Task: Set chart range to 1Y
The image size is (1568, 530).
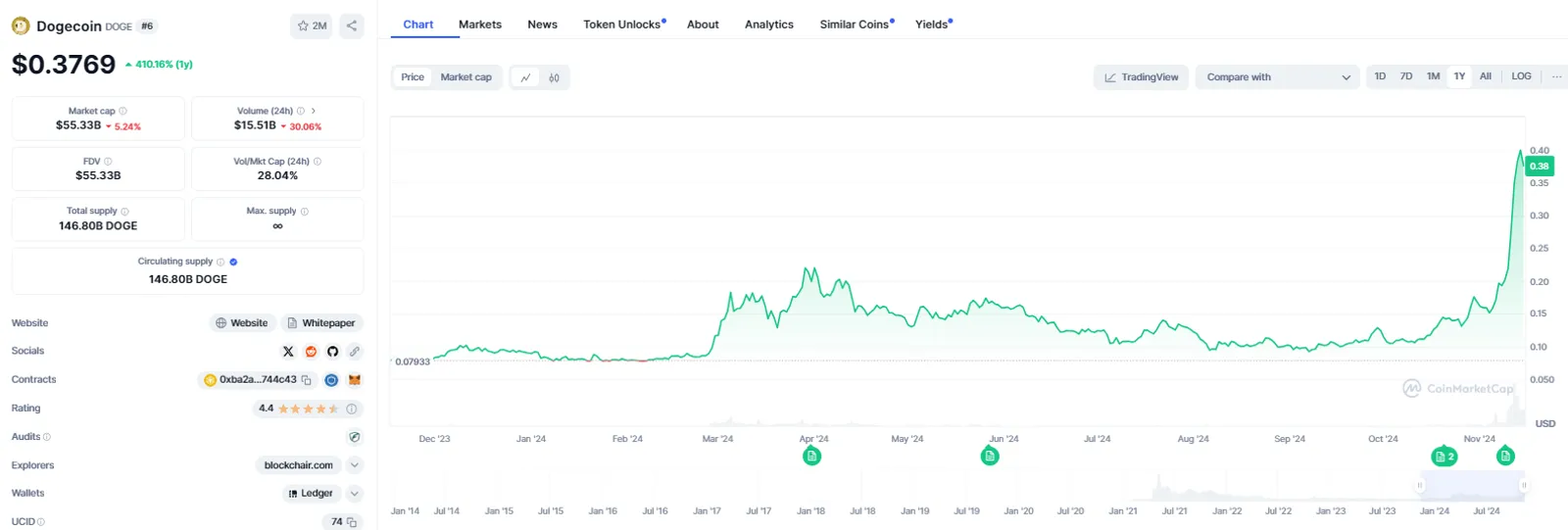Action: point(1459,76)
